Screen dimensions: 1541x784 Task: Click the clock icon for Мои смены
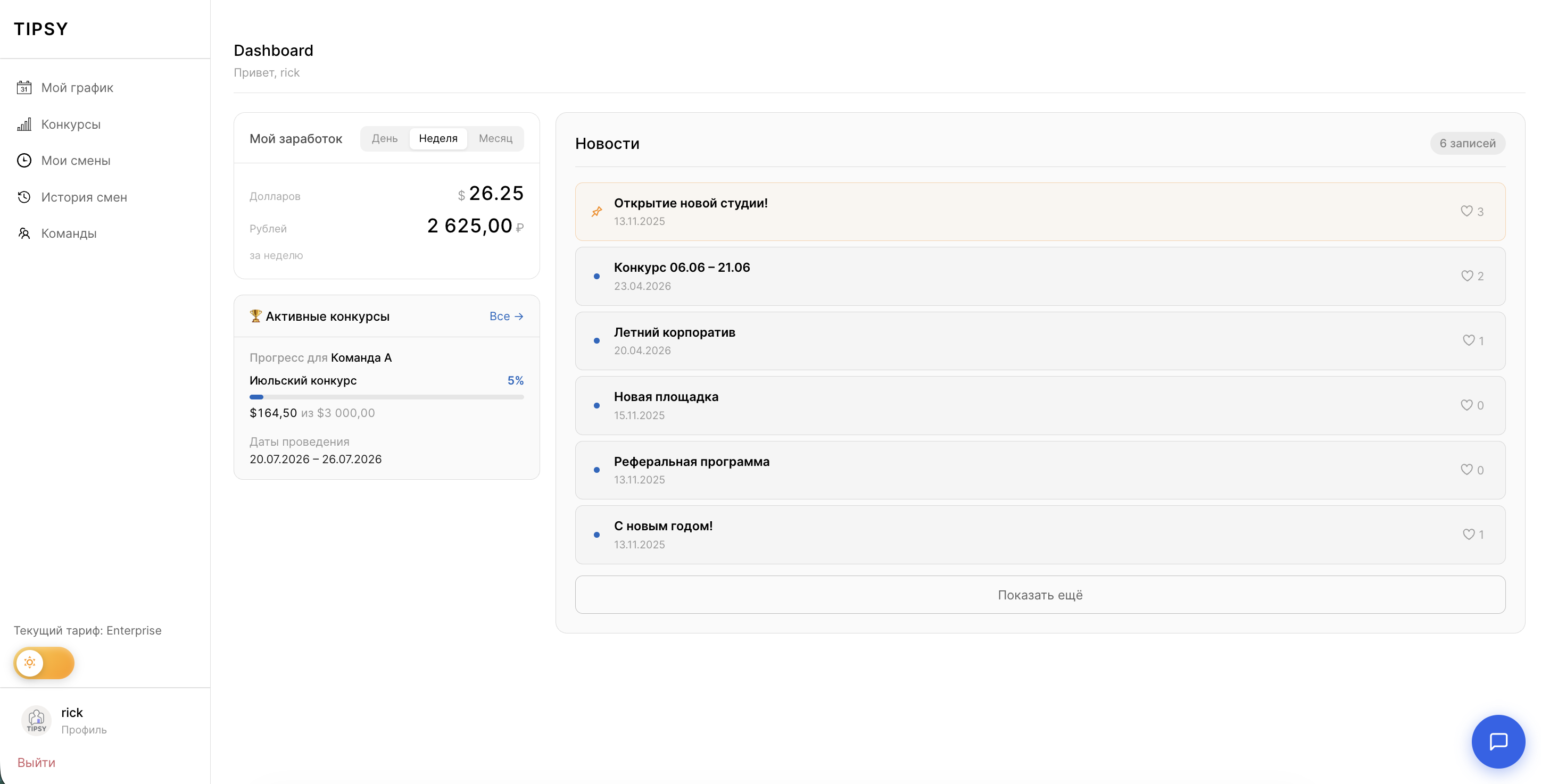pos(24,160)
